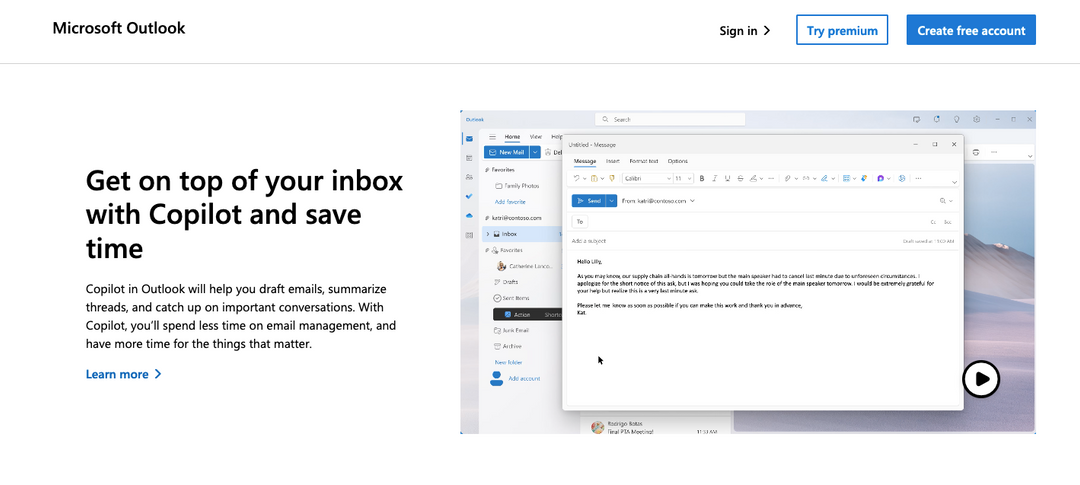Play the Outlook Copilot demo video
Image resolution: width=1080 pixels, height=485 pixels.
[981, 379]
